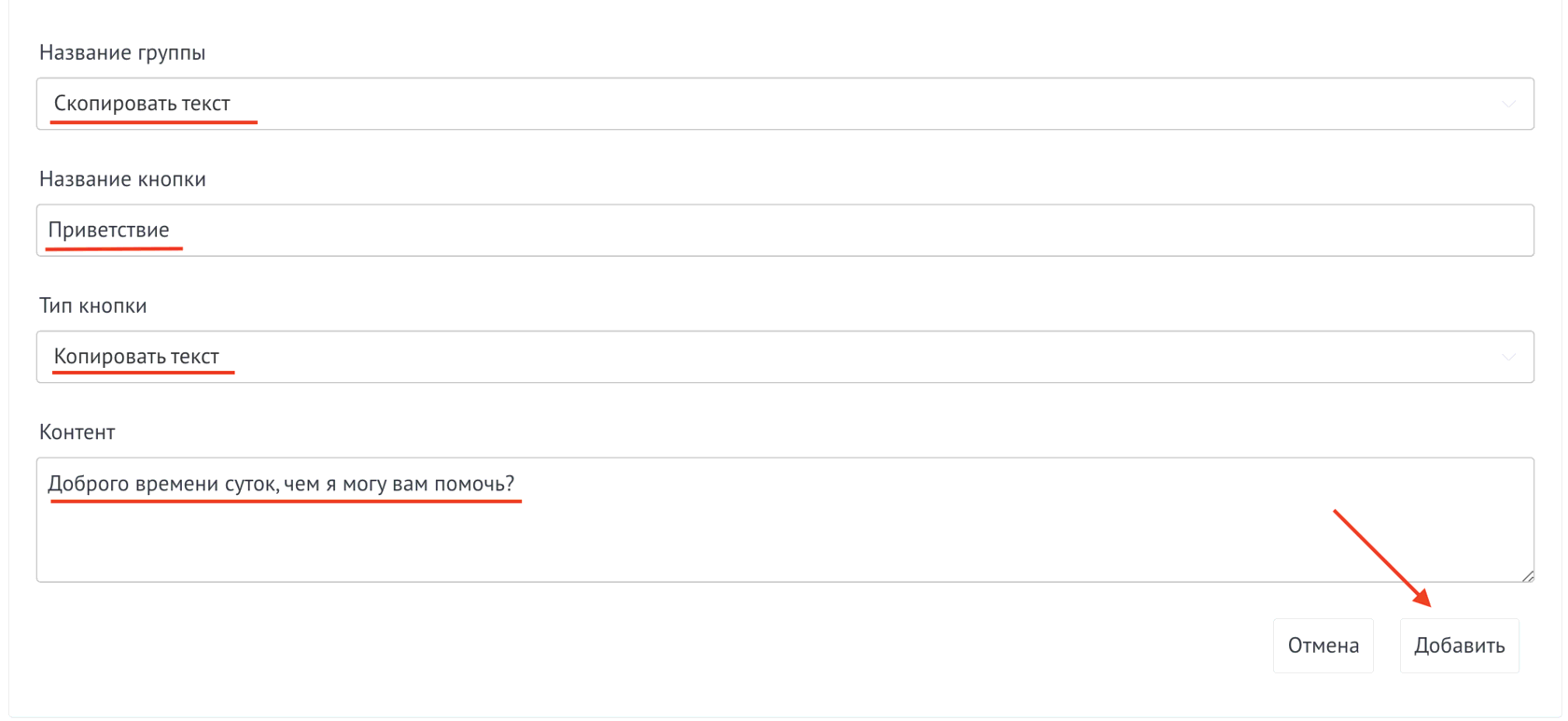Open the Тип кнопки dropdown arrow
This screenshot has height=721, width=1568.
pos(1508,357)
